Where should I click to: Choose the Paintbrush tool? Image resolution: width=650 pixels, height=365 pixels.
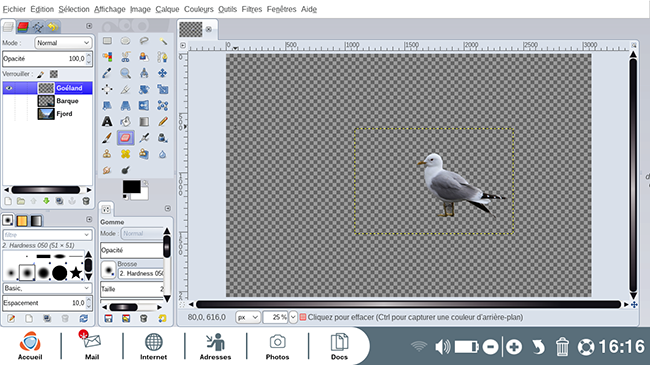107,138
